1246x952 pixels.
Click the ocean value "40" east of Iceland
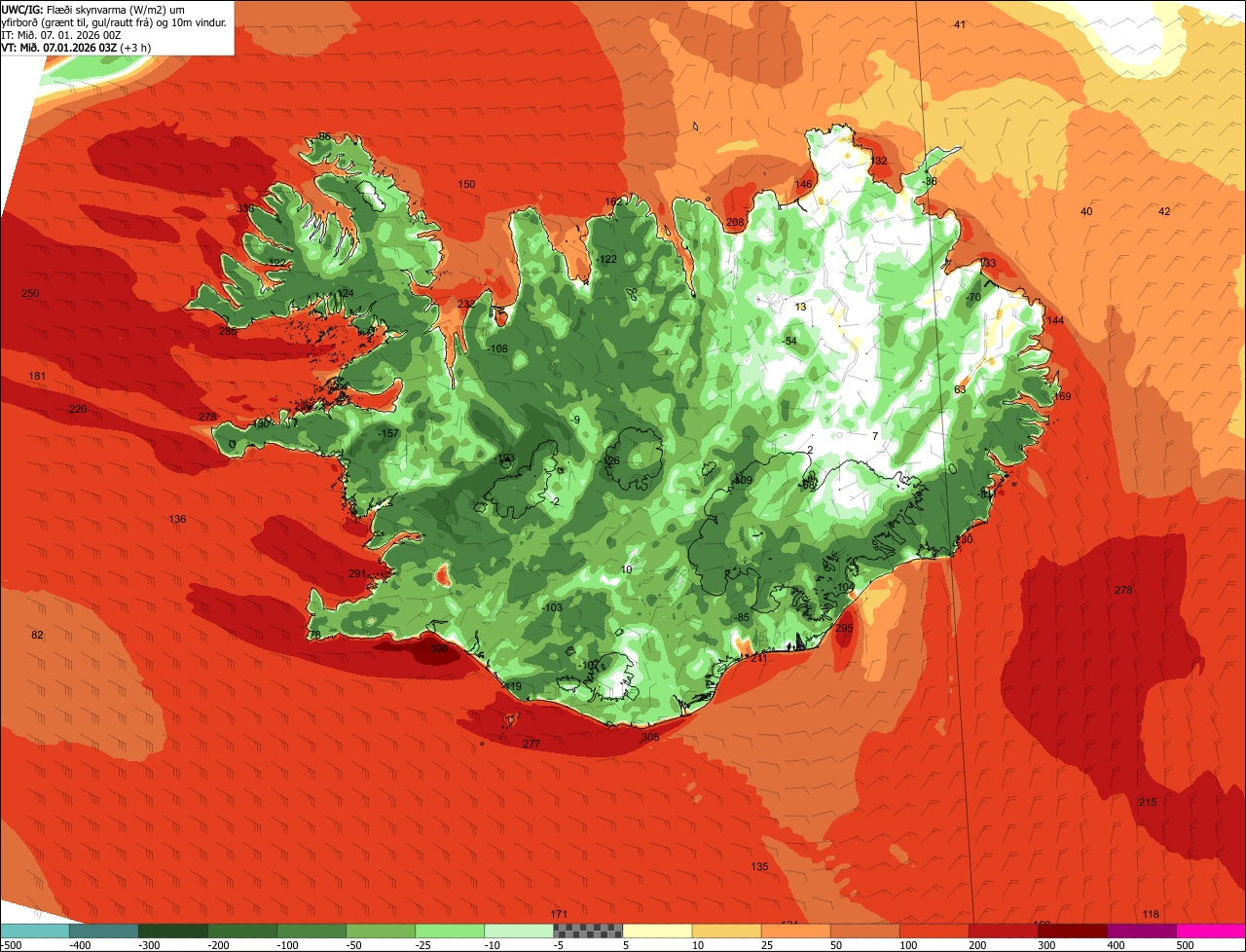point(1087,211)
